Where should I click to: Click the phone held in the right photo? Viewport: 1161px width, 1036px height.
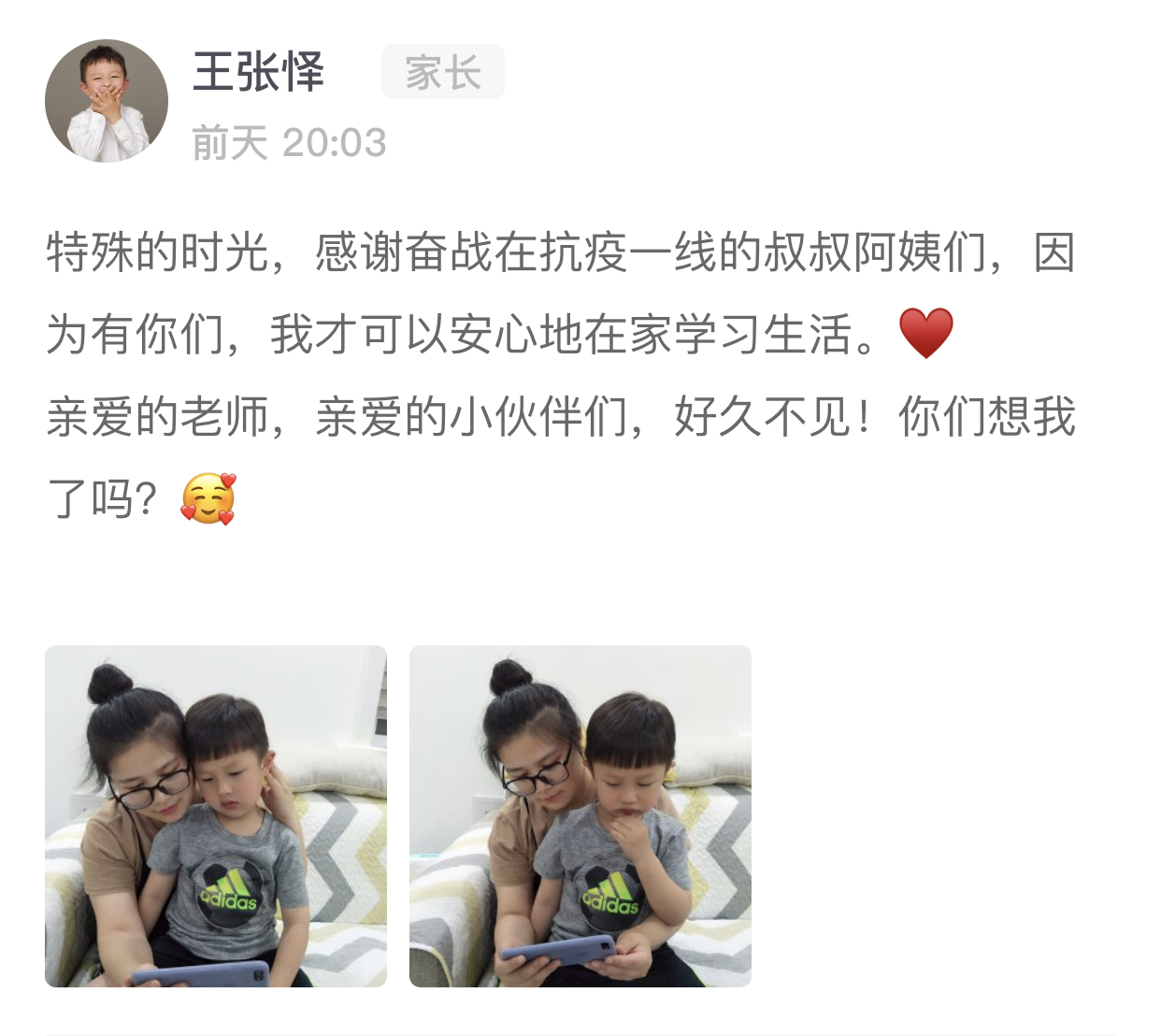(x=558, y=950)
